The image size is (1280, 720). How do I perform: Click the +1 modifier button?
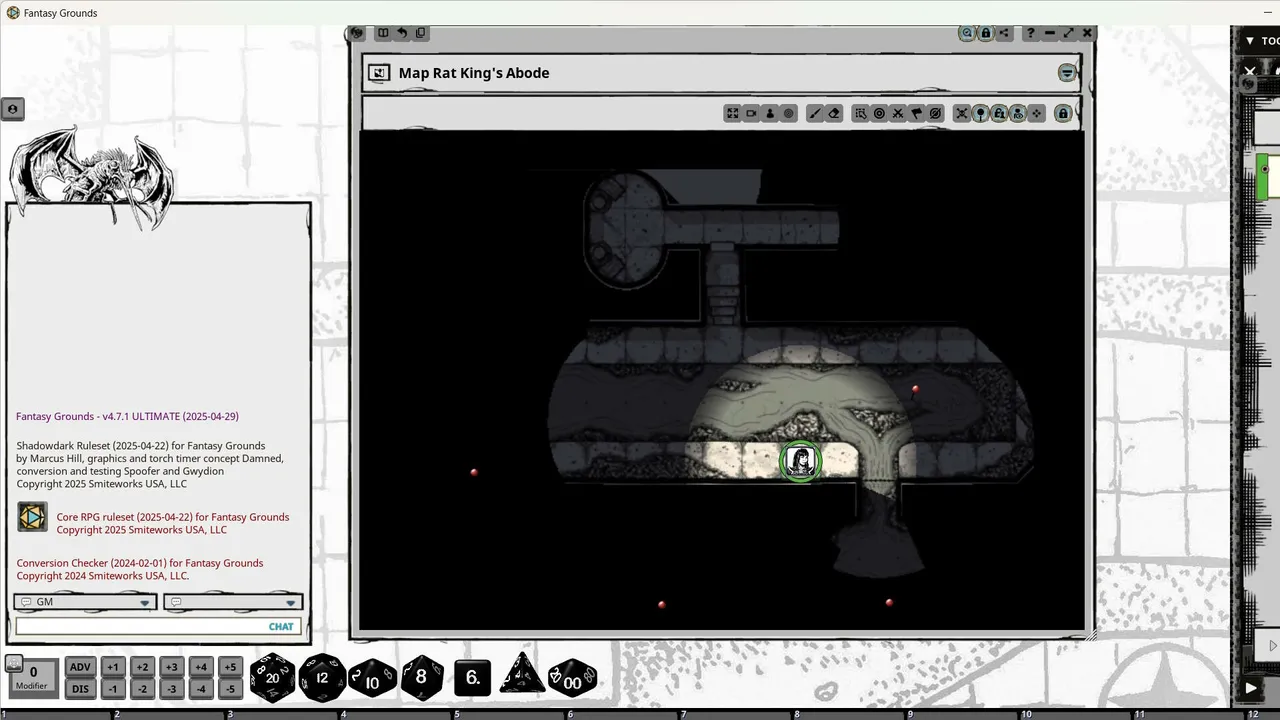click(113, 668)
